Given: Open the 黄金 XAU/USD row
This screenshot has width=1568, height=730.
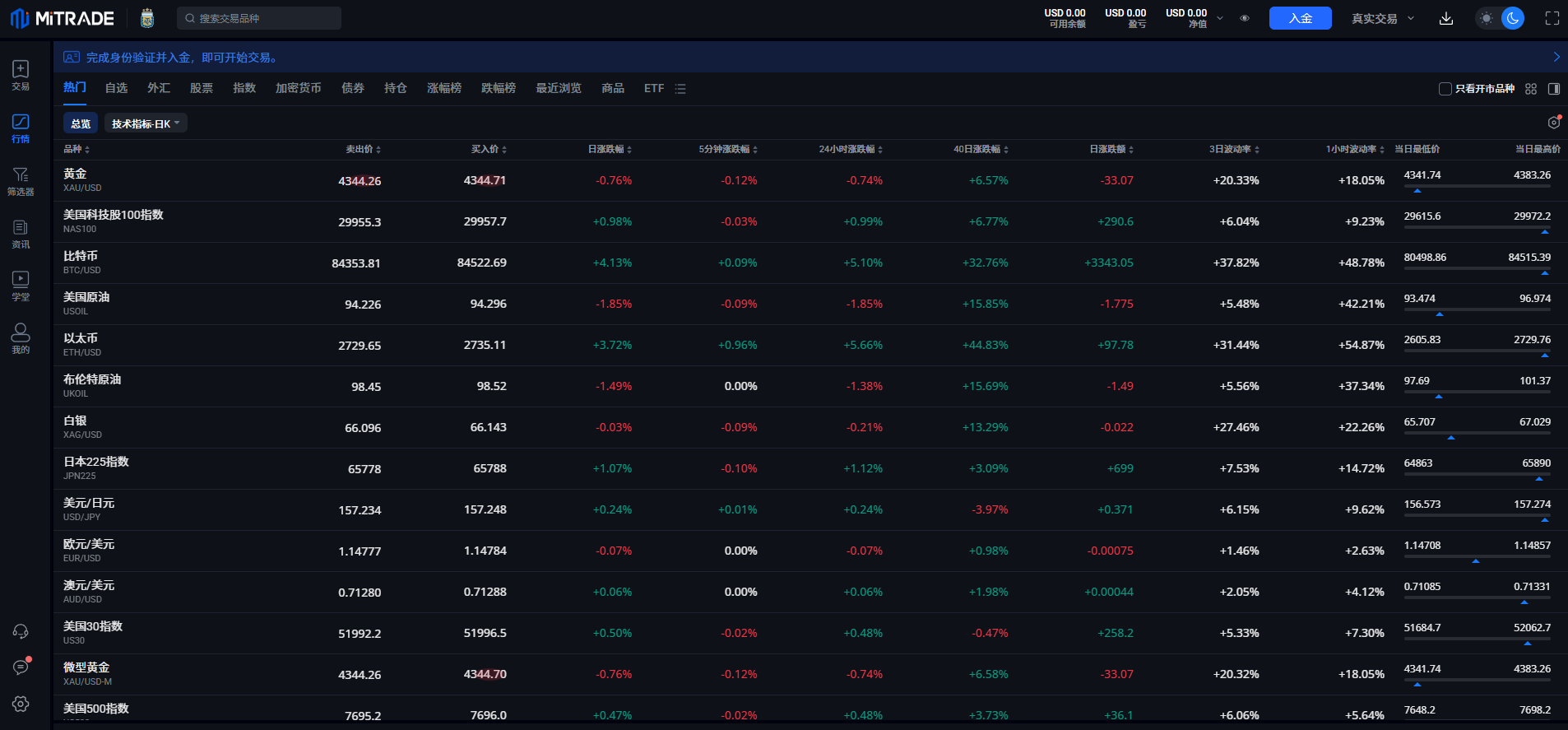Looking at the screenshot, I should click(810, 181).
